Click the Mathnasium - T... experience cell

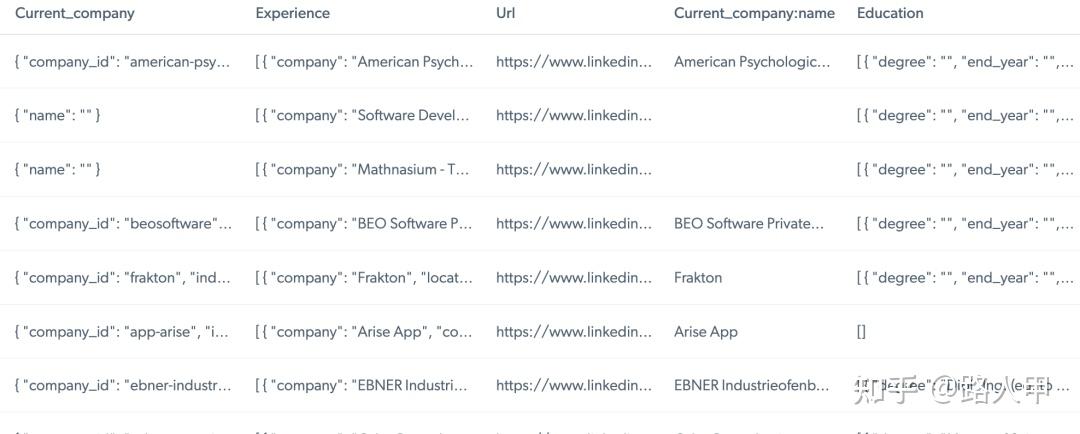(363, 170)
